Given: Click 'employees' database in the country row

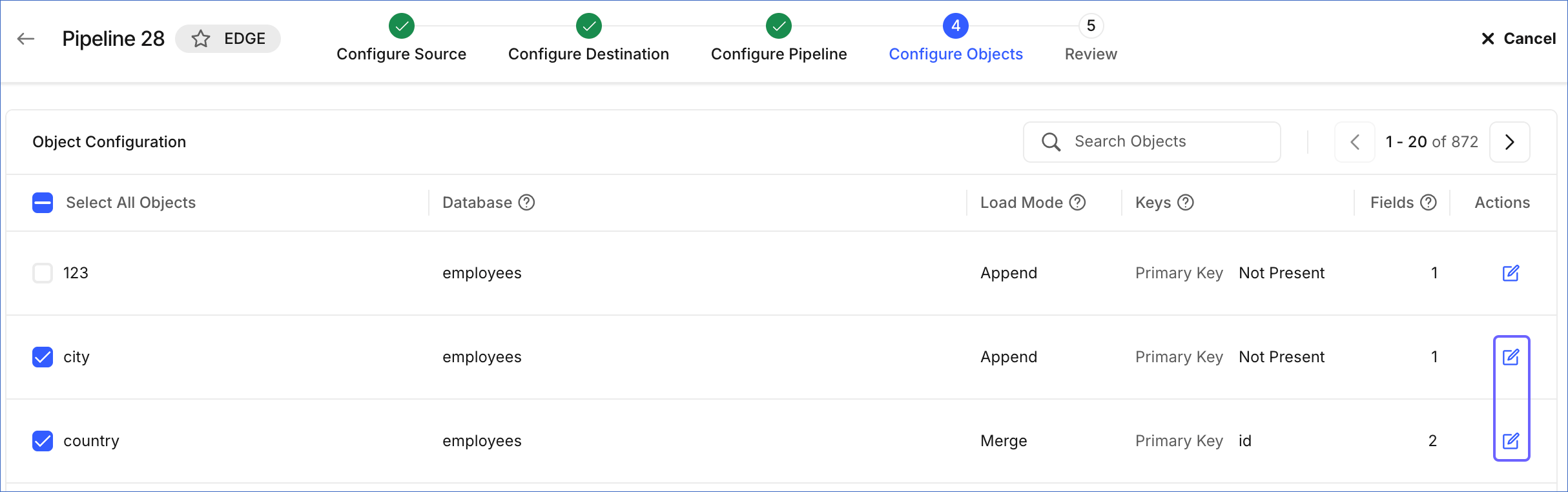Looking at the screenshot, I should 482,441.
